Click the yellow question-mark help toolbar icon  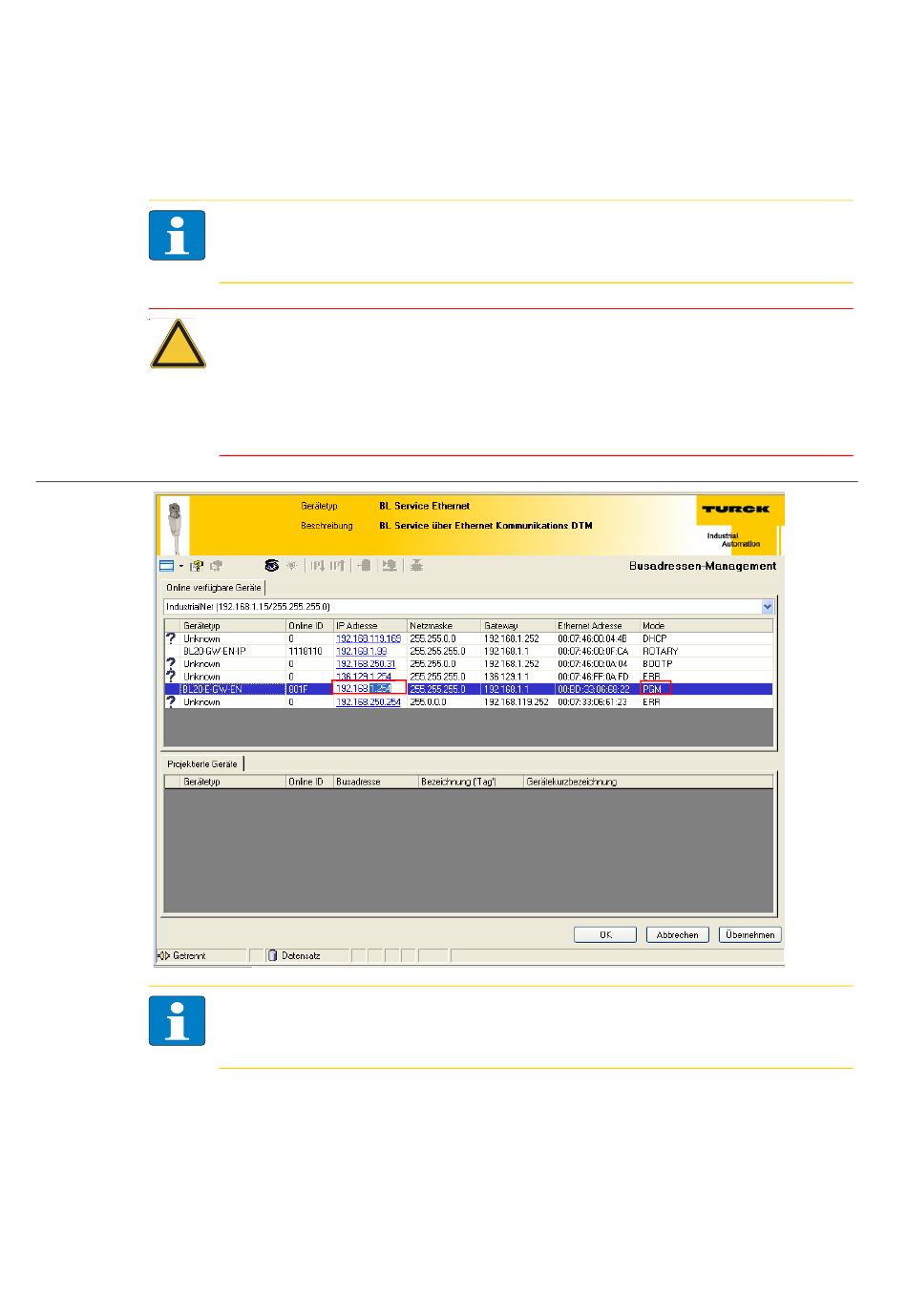tap(197, 566)
